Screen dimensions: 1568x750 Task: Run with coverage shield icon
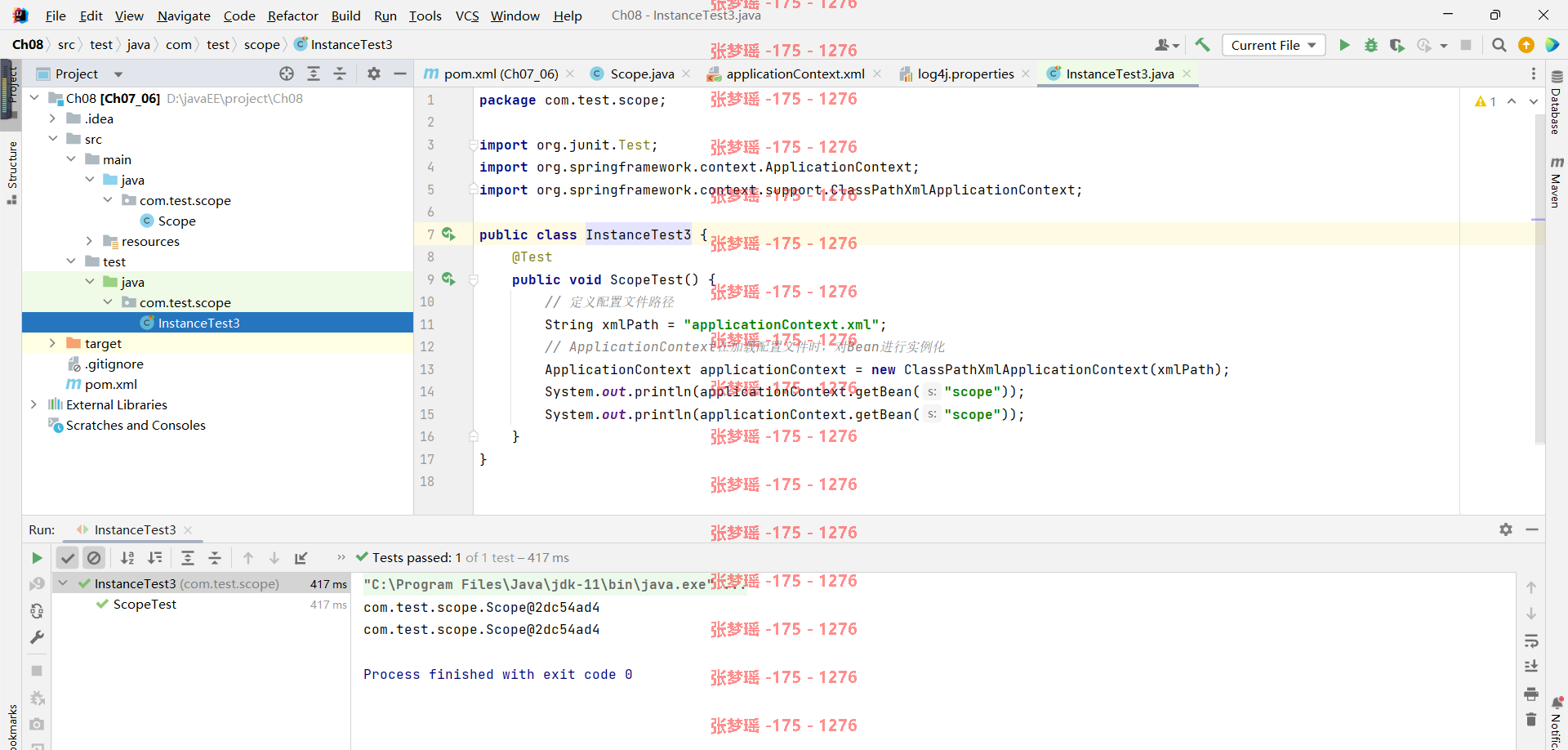point(1397,45)
